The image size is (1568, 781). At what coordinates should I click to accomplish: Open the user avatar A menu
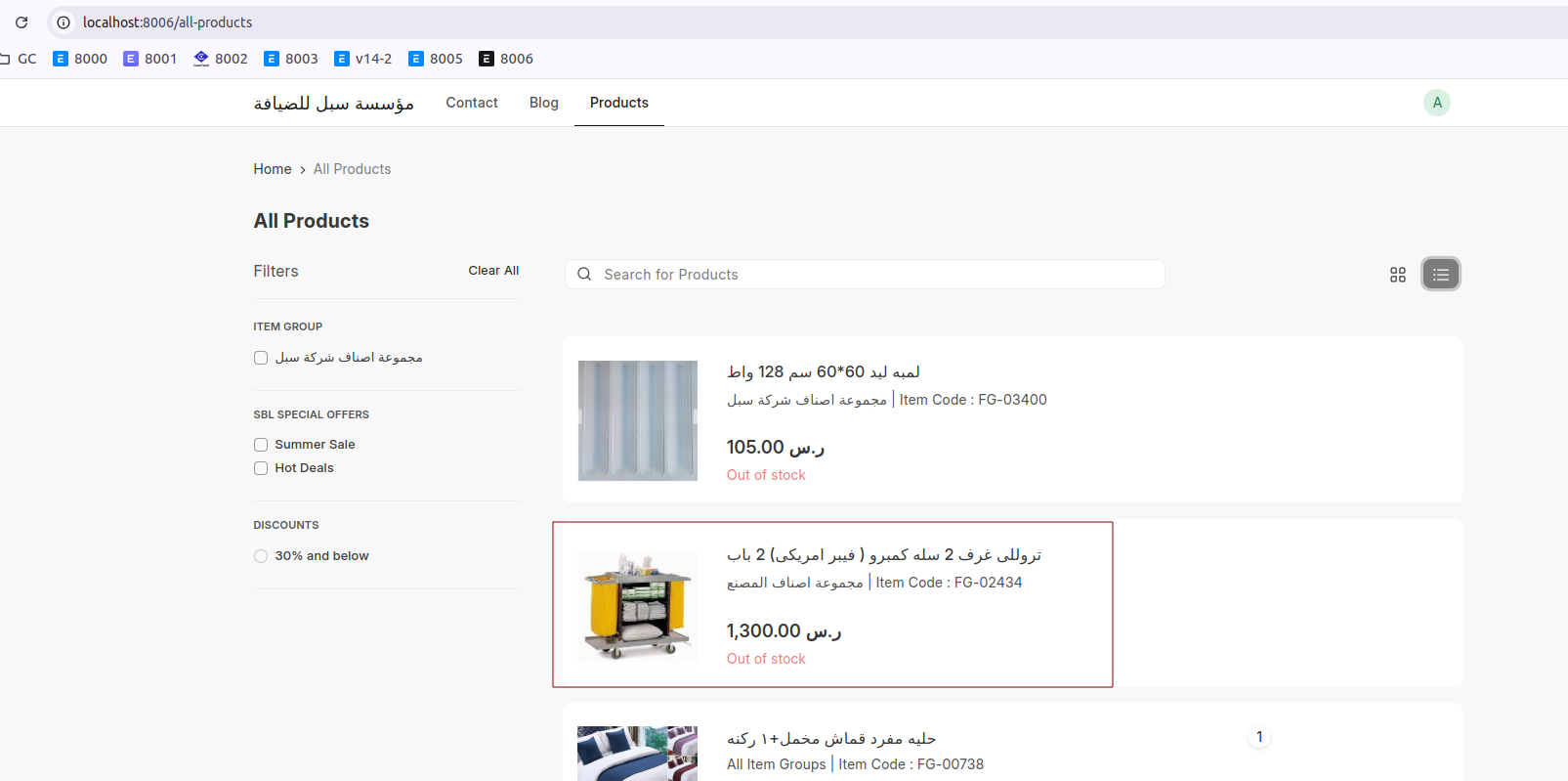tap(1436, 103)
